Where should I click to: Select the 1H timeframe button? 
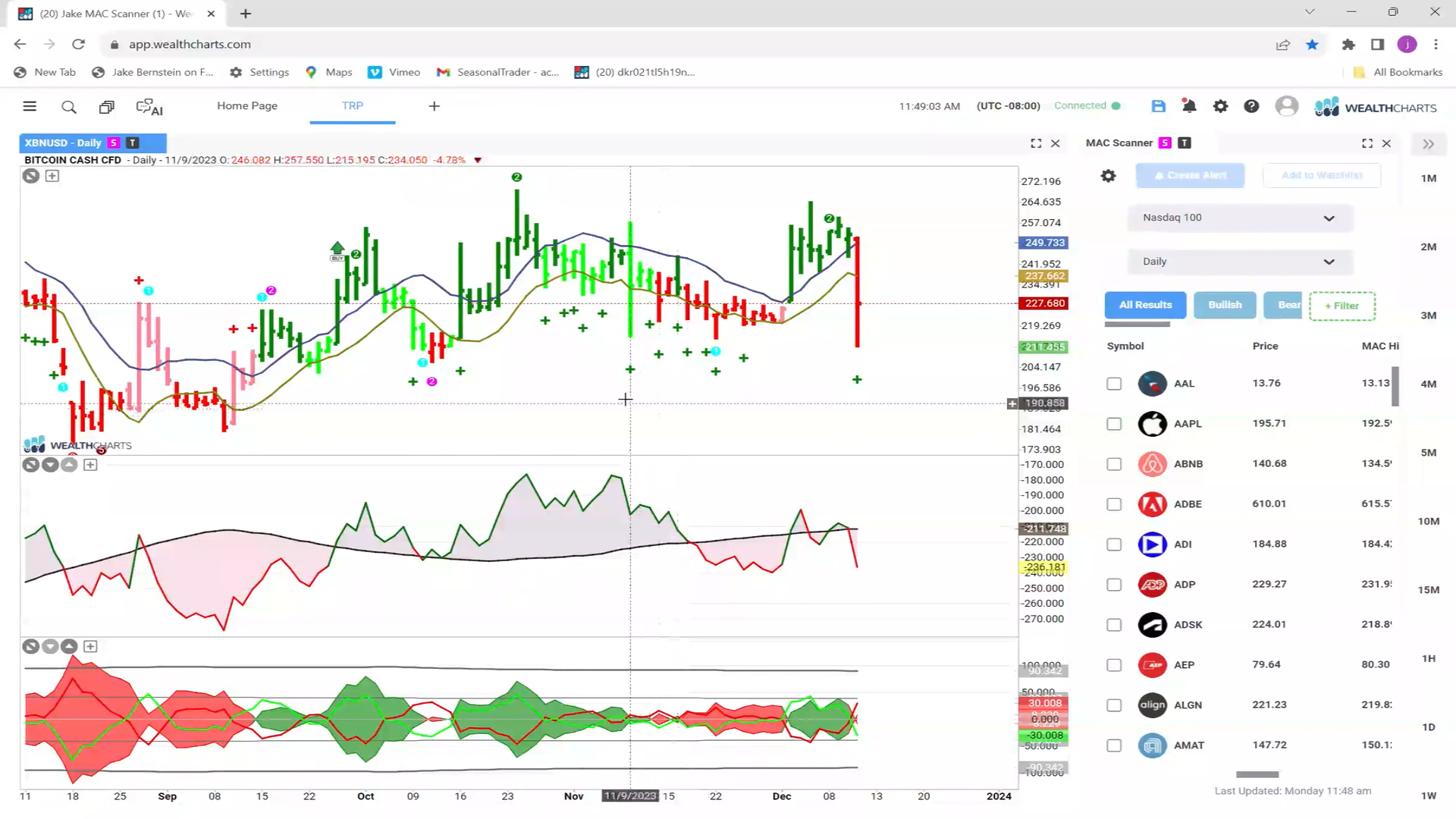[1429, 659]
